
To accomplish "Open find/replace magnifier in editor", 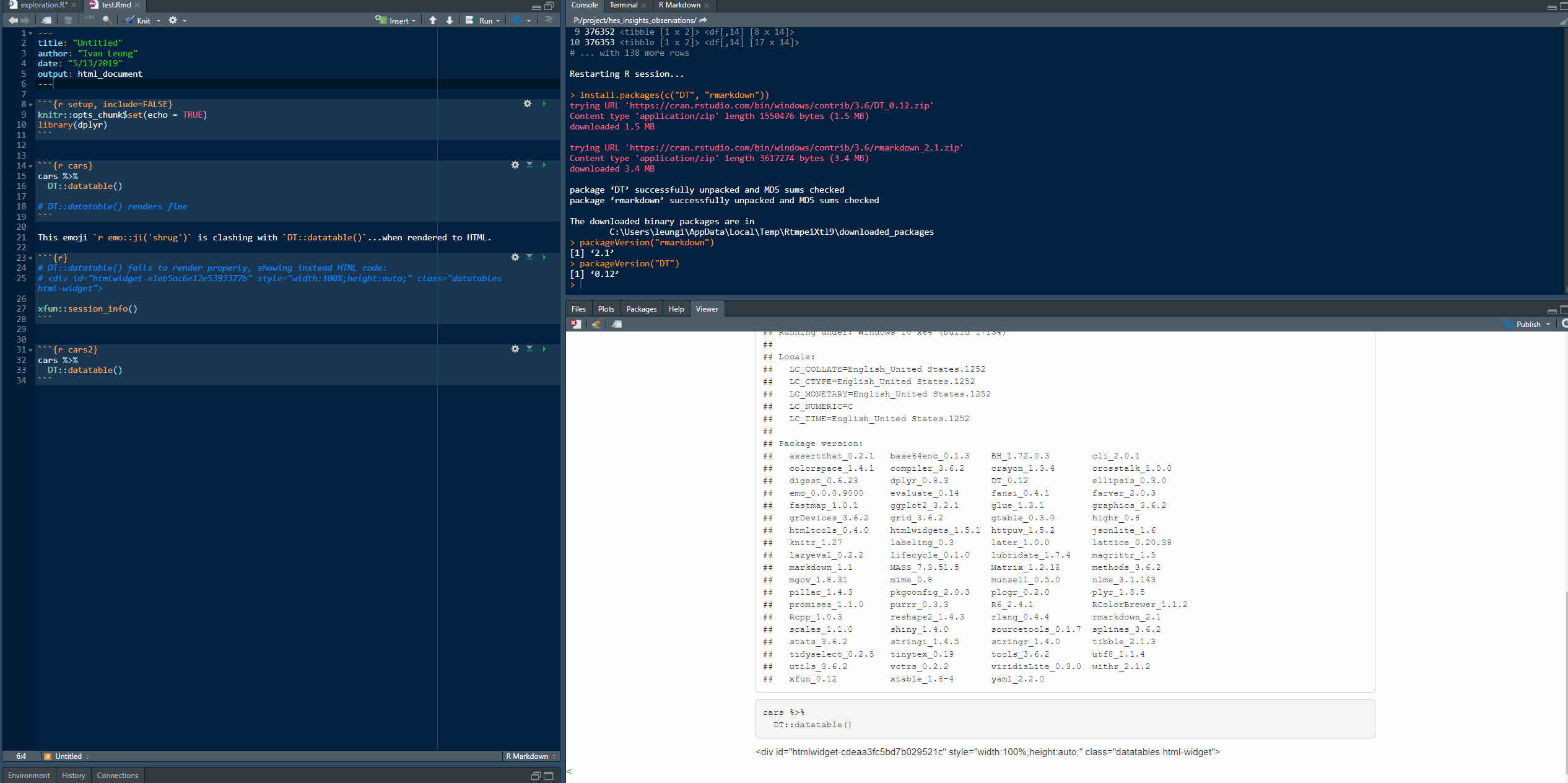I will 107,20.
